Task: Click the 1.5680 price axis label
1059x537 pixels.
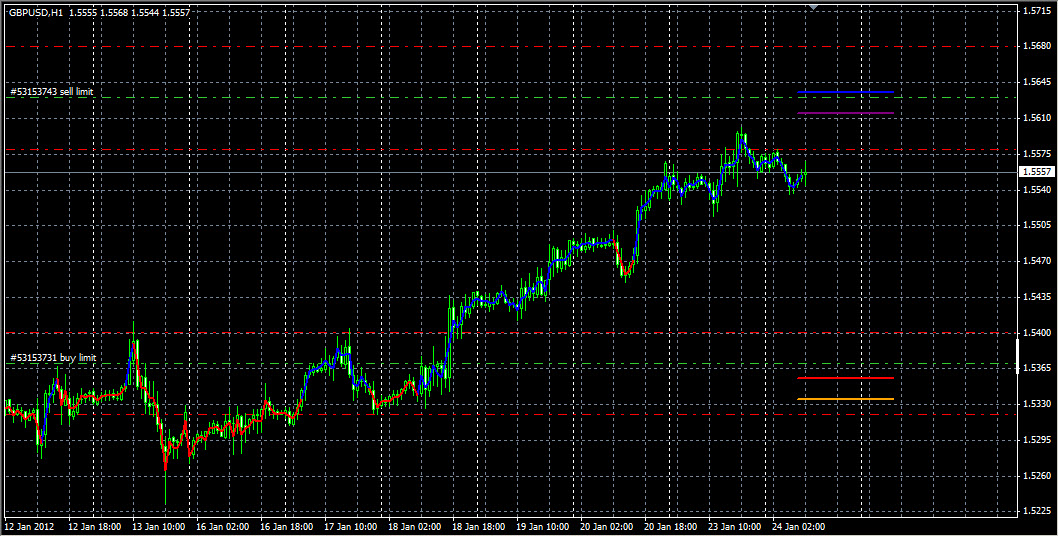Action: click(x=1037, y=46)
